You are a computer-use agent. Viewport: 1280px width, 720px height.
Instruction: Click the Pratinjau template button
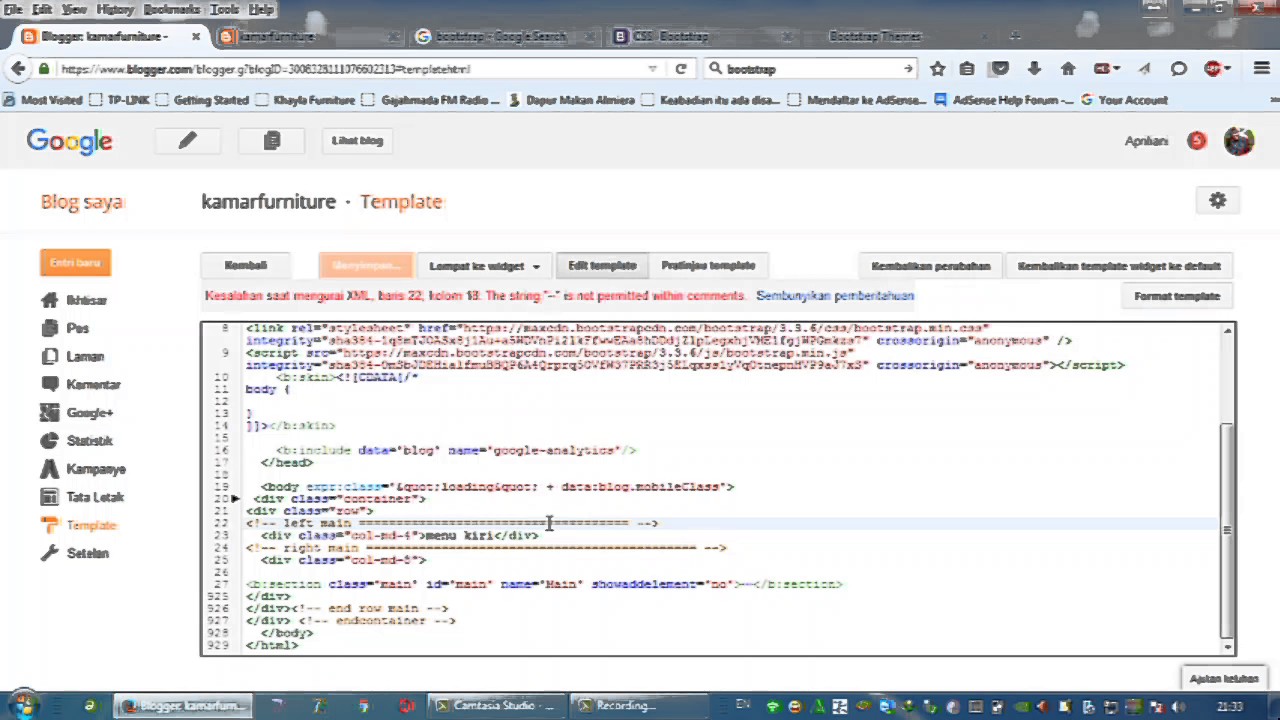coord(708,266)
